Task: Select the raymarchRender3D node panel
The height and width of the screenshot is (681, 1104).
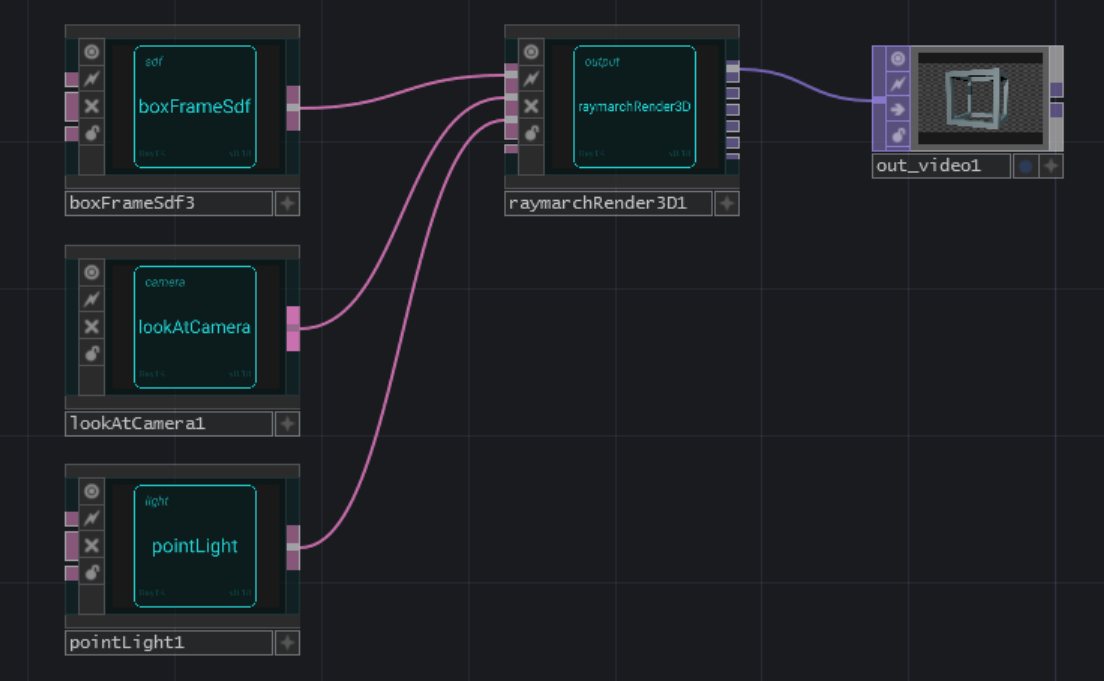Action: [634, 107]
